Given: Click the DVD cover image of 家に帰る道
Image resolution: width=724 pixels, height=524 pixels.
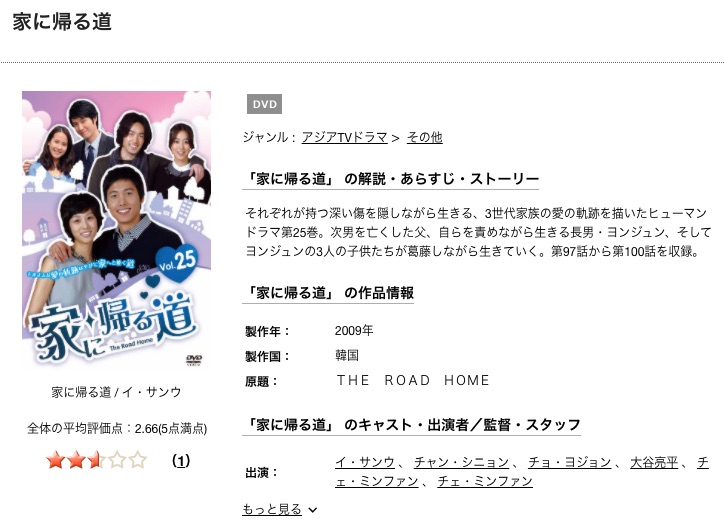Looking at the screenshot, I should (x=116, y=229).
